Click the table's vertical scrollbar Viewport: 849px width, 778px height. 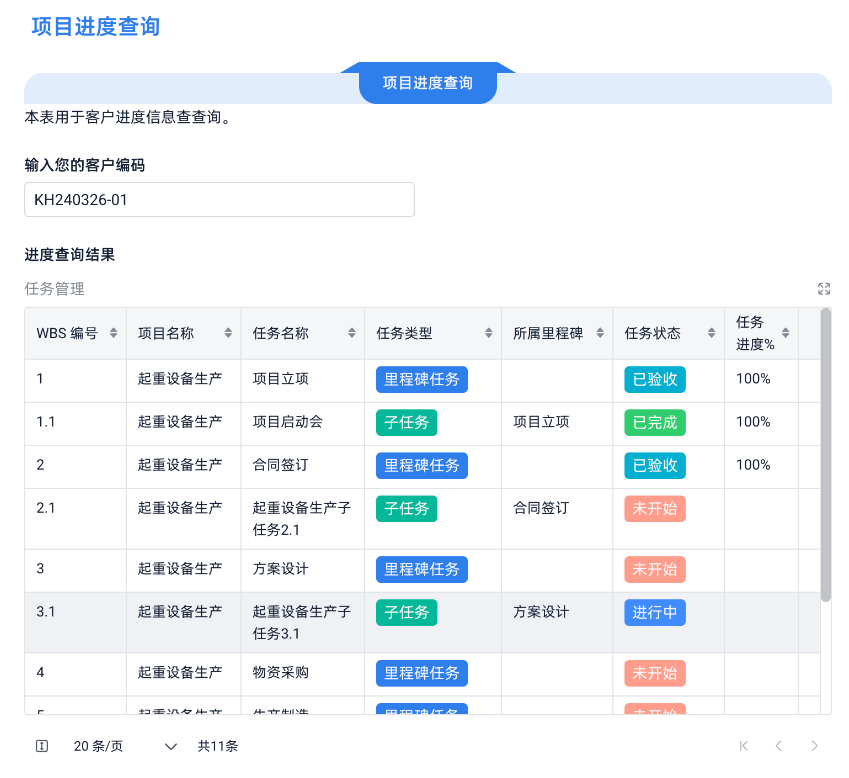[825, 455]
